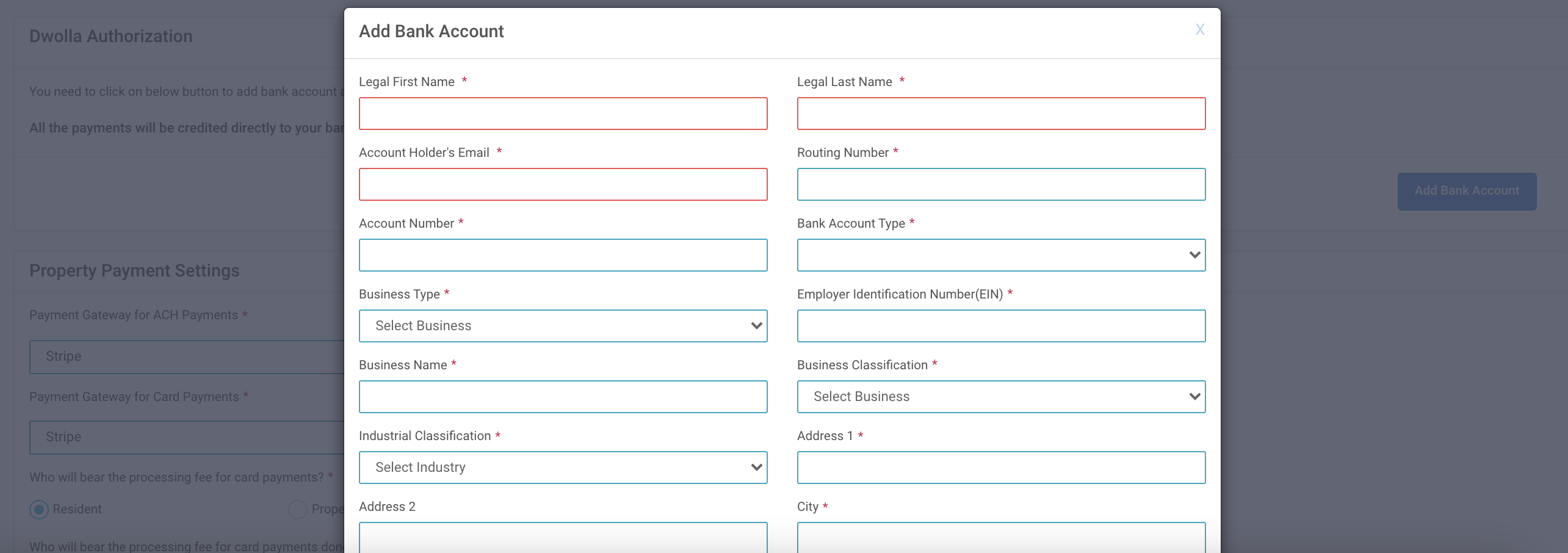The height and width of the screenshot is (553, 1568).
Task: Click the Legal Last Name field
Action: 1001,114
